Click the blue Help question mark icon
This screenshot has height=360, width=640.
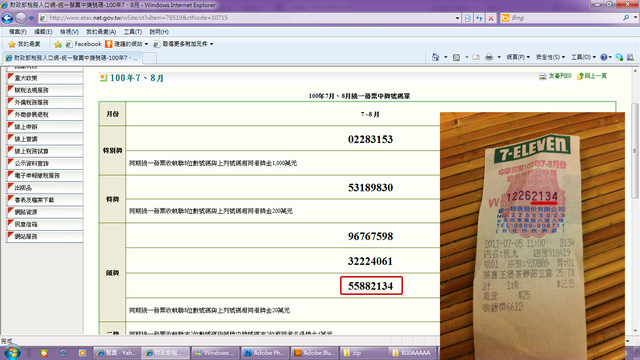(x=604, y=57)
